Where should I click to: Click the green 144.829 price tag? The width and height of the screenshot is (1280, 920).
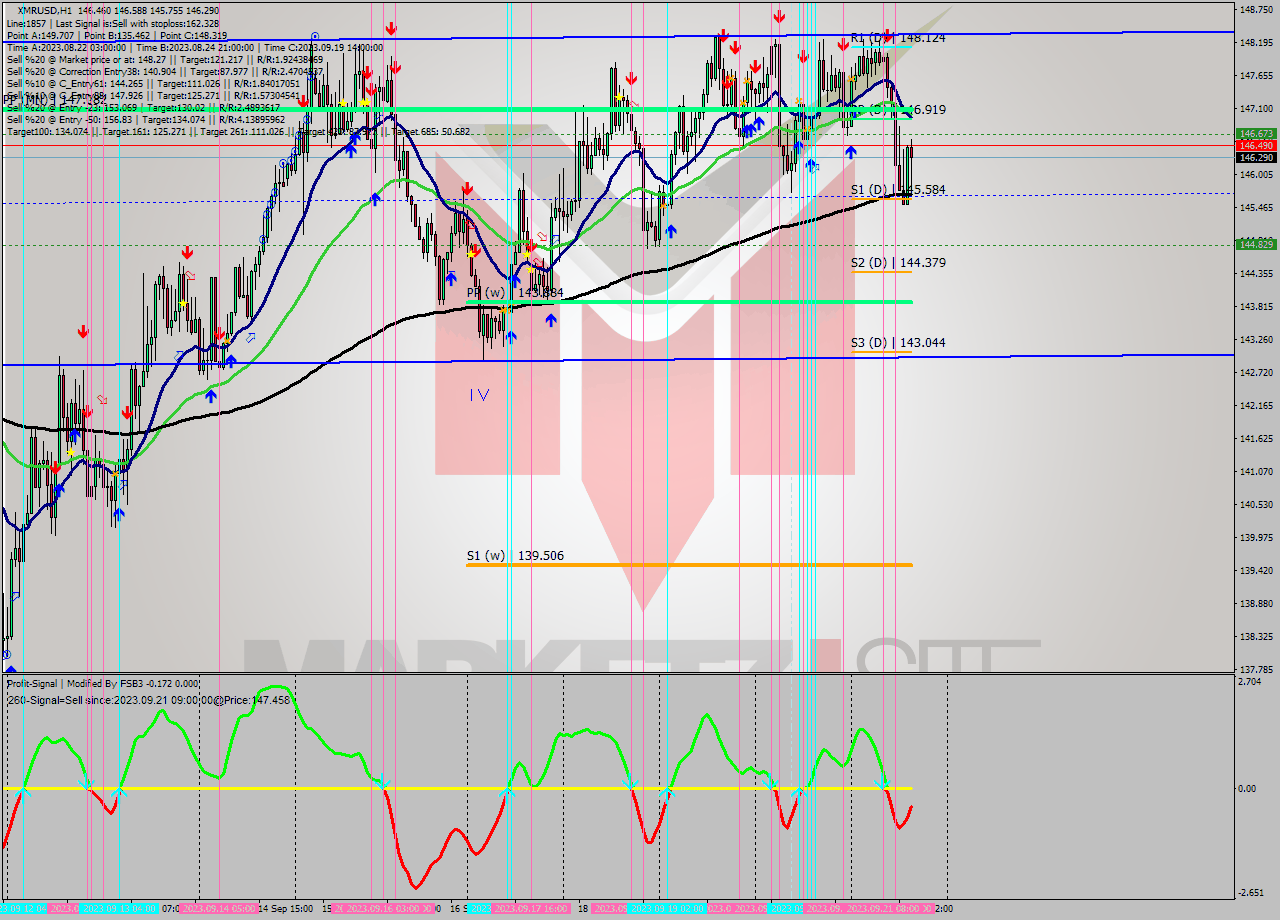1255,244
